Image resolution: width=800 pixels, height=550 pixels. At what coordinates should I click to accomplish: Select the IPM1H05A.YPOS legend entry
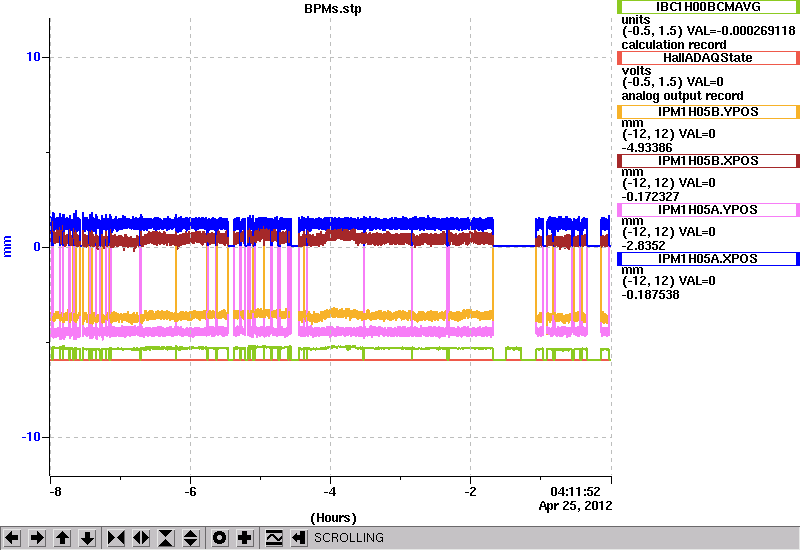[708, 210]
